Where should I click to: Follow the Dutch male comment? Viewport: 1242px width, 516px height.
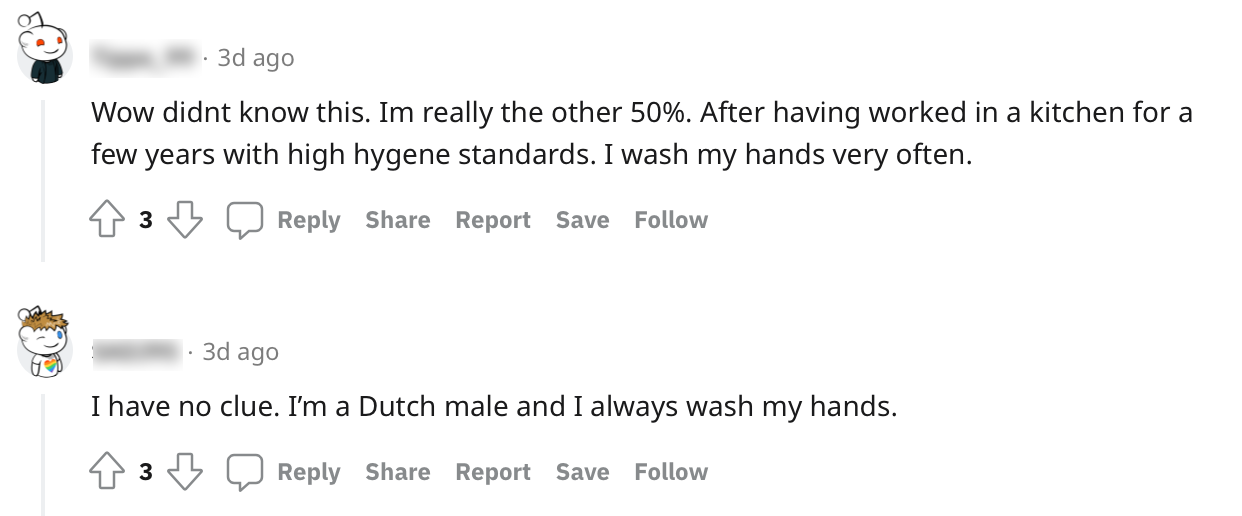670,473
